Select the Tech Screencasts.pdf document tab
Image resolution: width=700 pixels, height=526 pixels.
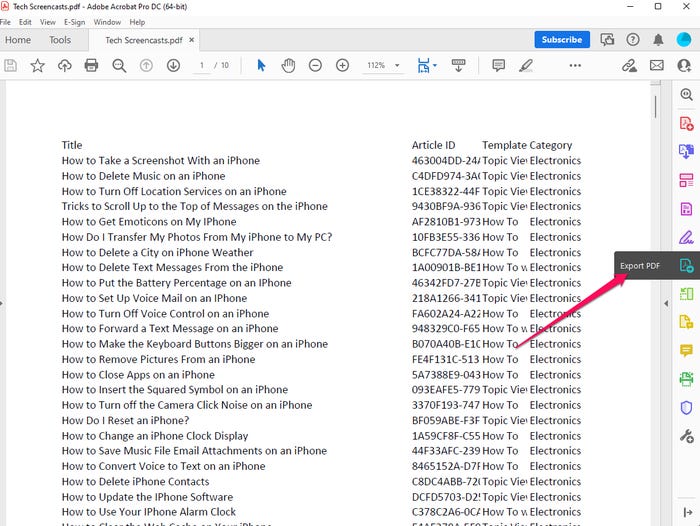pyautogui.click(x=144, y=40)
